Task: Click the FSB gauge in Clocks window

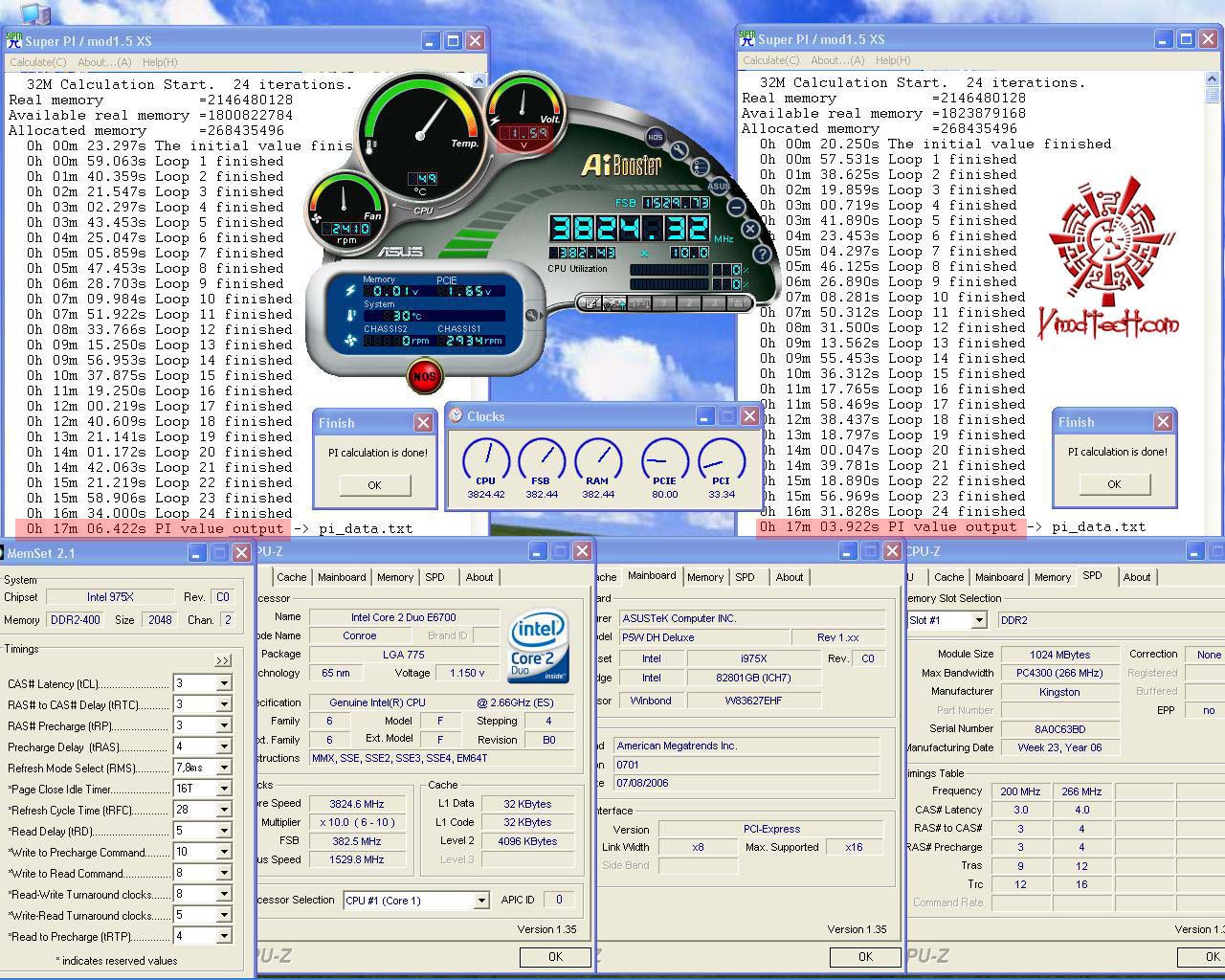Action: coord(541,460)
